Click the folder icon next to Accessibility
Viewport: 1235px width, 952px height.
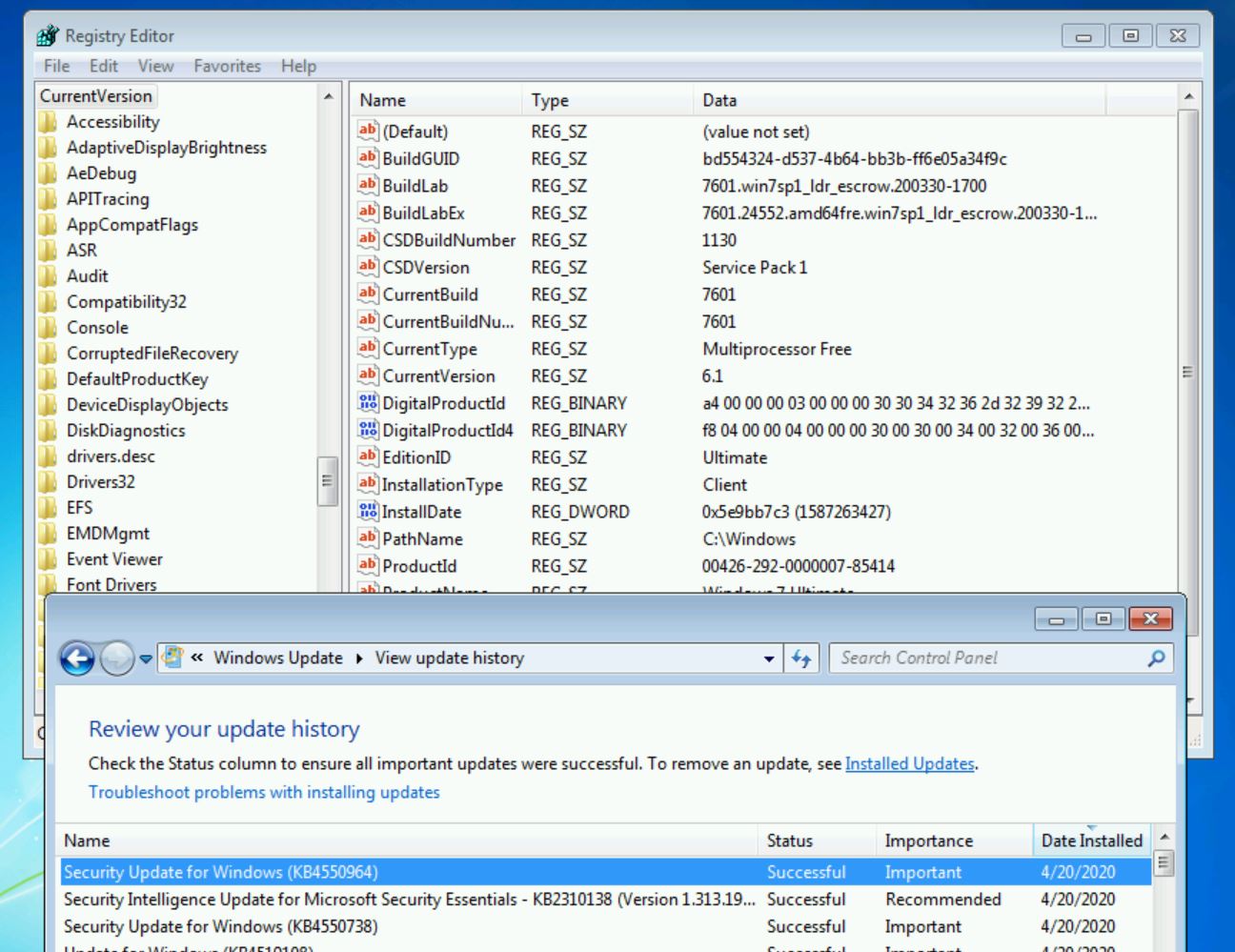point(48,122)
